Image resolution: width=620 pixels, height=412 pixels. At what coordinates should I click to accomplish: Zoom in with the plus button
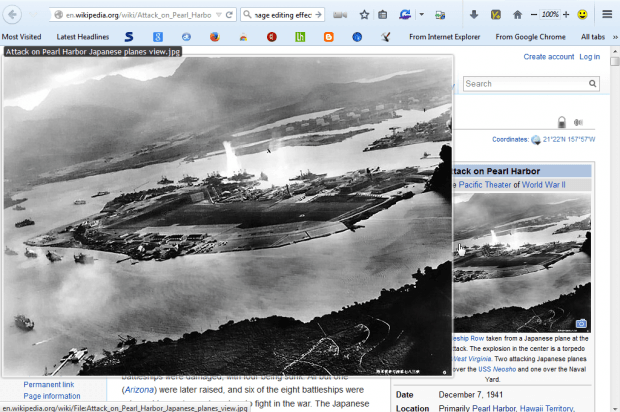(x=566, y=15)
